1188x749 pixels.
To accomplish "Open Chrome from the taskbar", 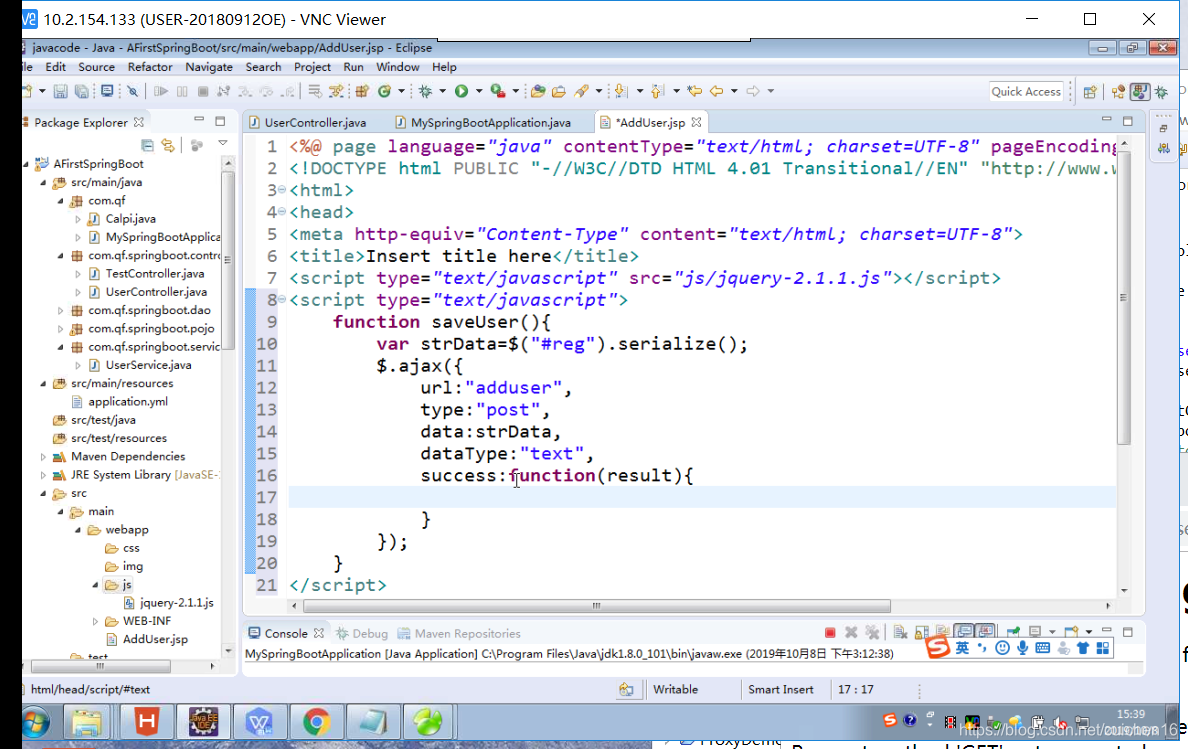I will click(x=317, y=722).
